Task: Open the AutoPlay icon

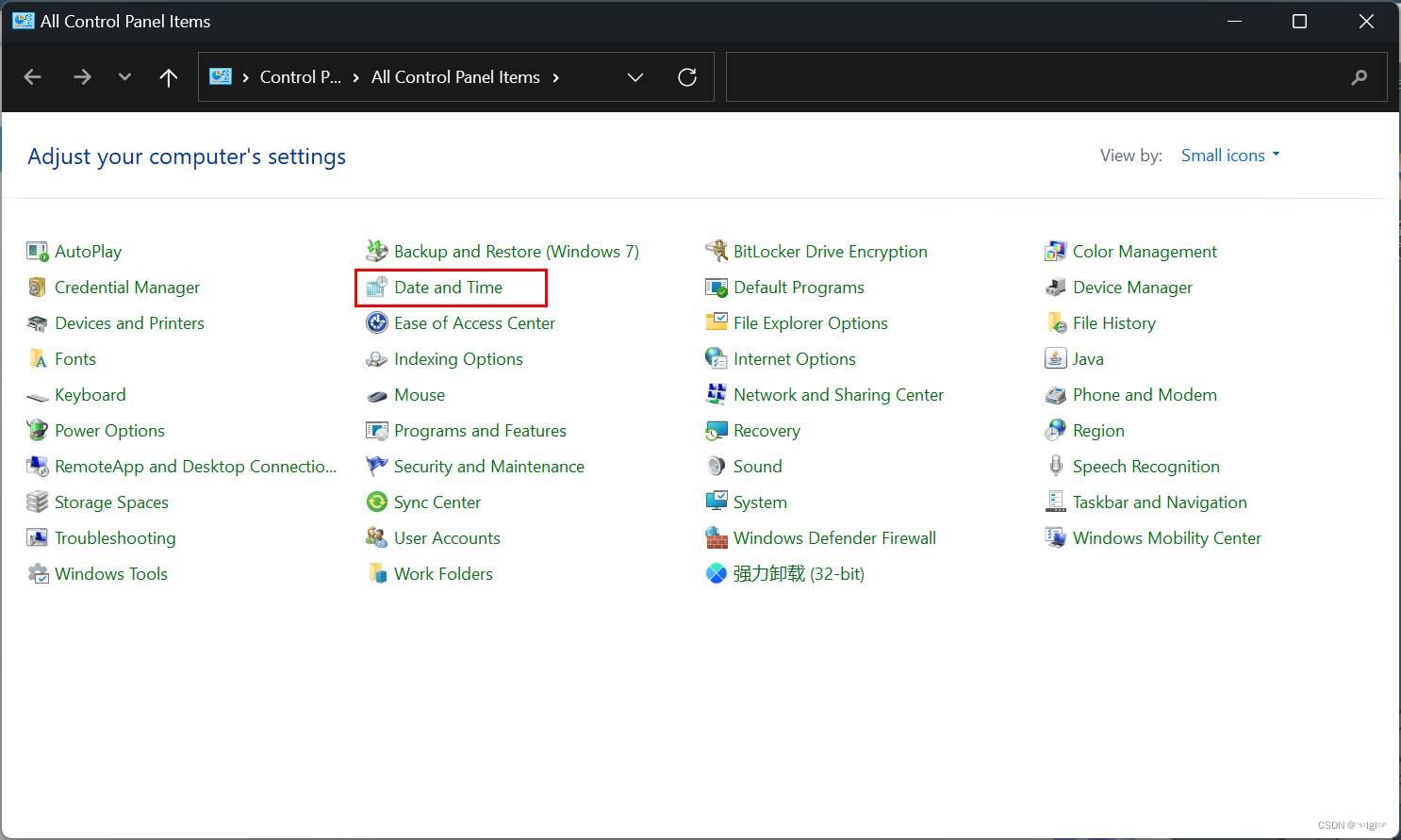Action: click(38, 252)
